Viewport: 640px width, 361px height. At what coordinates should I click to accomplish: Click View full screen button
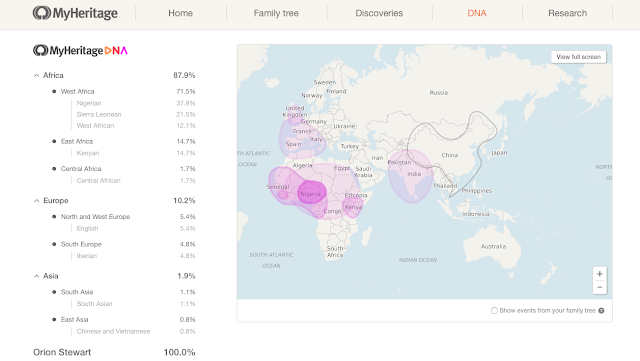(x=578, y=57)
